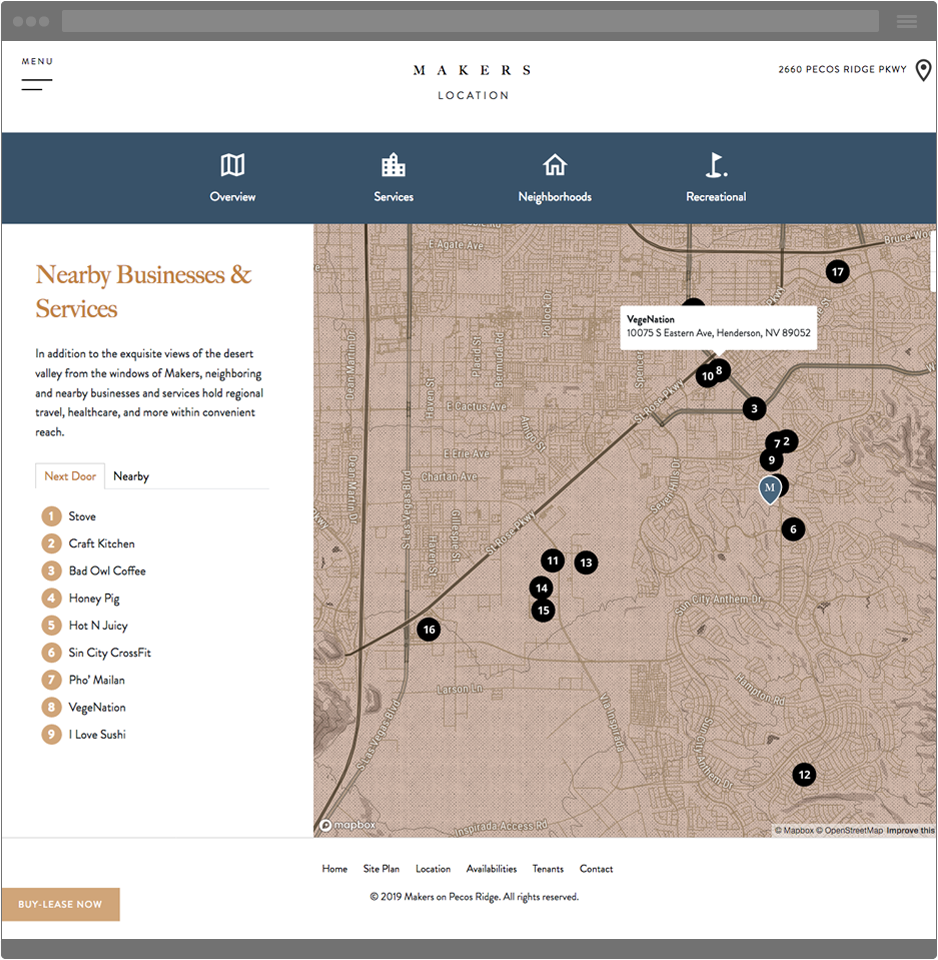Image resolution: width=938 pixels, height=960 pixels.
Task: Click map marker 10
Action: click(x=707, y=376)
